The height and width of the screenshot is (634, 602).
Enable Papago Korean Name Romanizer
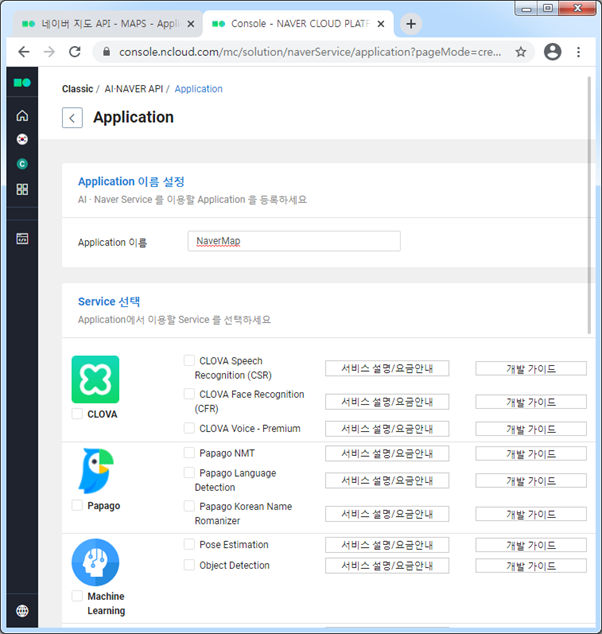click(x=189, y=506)
